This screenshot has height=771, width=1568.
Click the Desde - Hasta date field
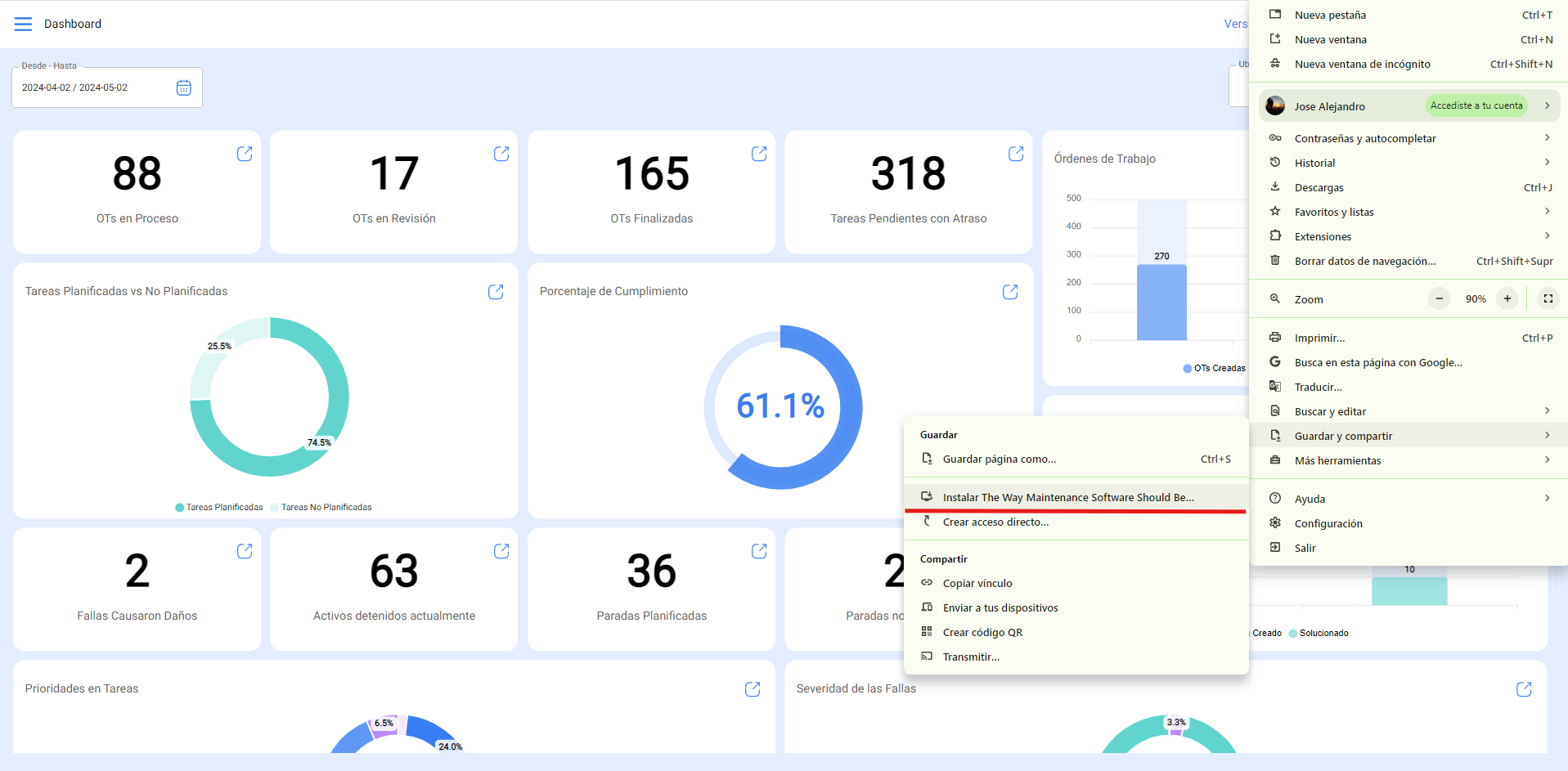click(90, 87)
